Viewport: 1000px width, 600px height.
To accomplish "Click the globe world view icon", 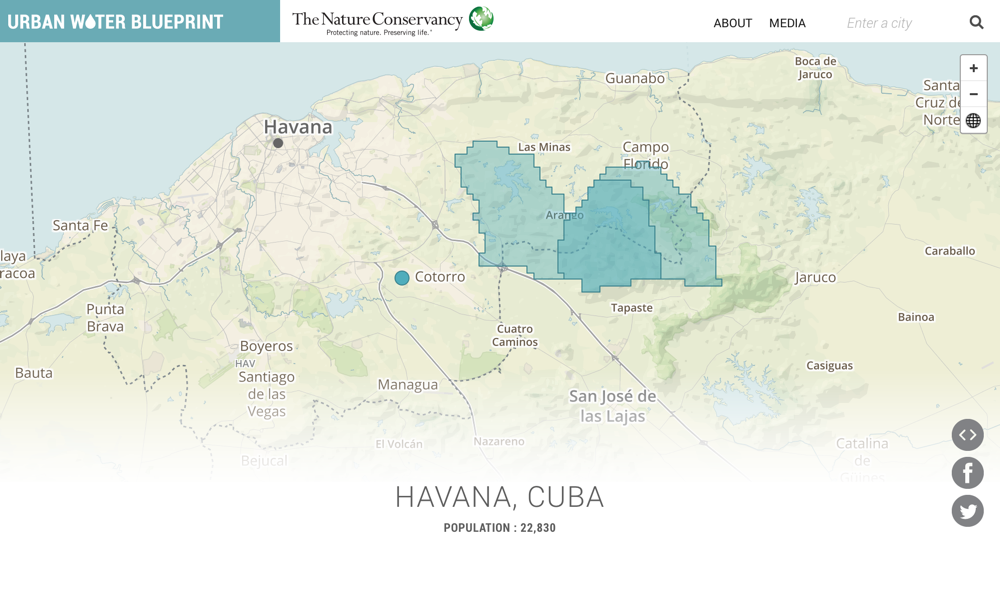I will click(x=973, y=121).
